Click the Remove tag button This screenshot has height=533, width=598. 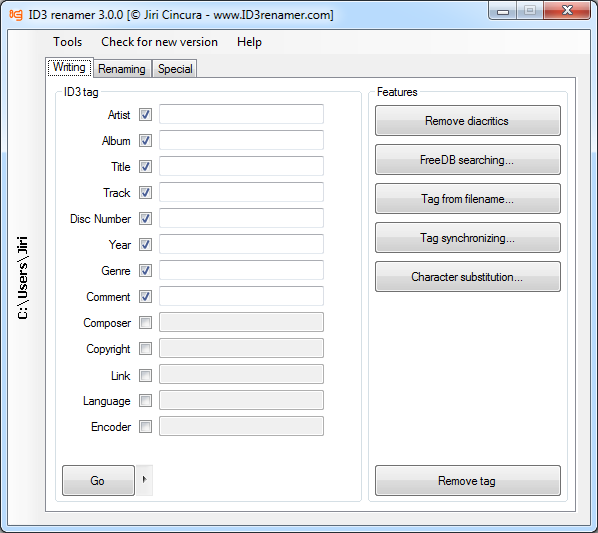[468, 480]
